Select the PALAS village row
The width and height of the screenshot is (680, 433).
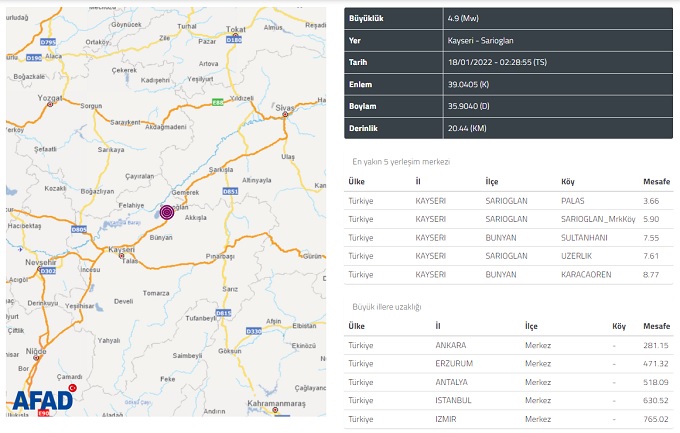(508, 200)
